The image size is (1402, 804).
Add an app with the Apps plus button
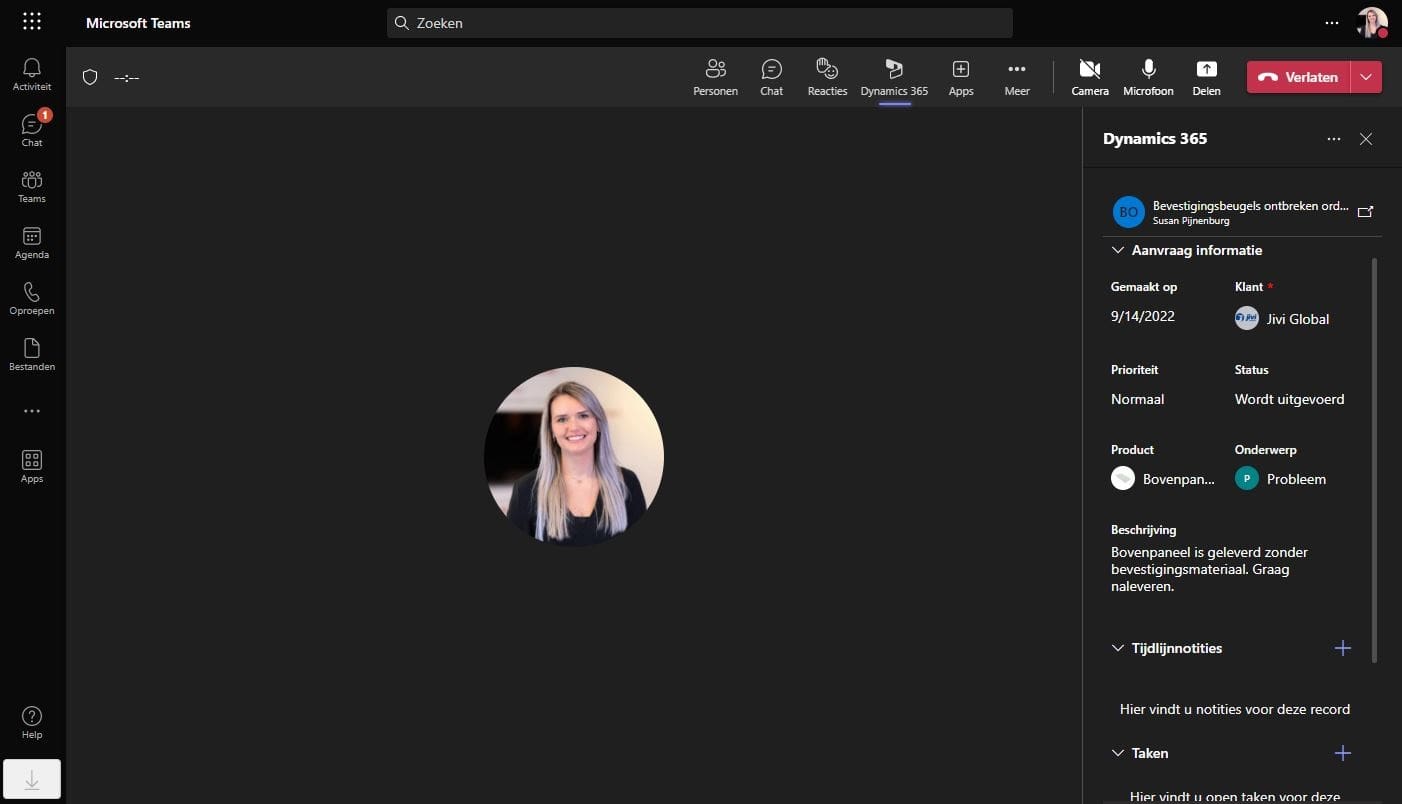click(x=961, y=77)
